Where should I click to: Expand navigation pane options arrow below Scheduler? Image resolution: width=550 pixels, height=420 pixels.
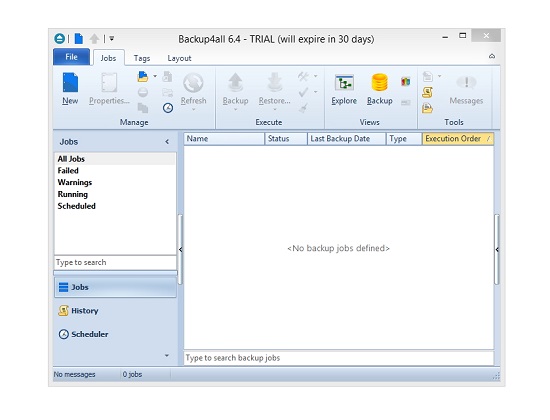click(167, 356)
